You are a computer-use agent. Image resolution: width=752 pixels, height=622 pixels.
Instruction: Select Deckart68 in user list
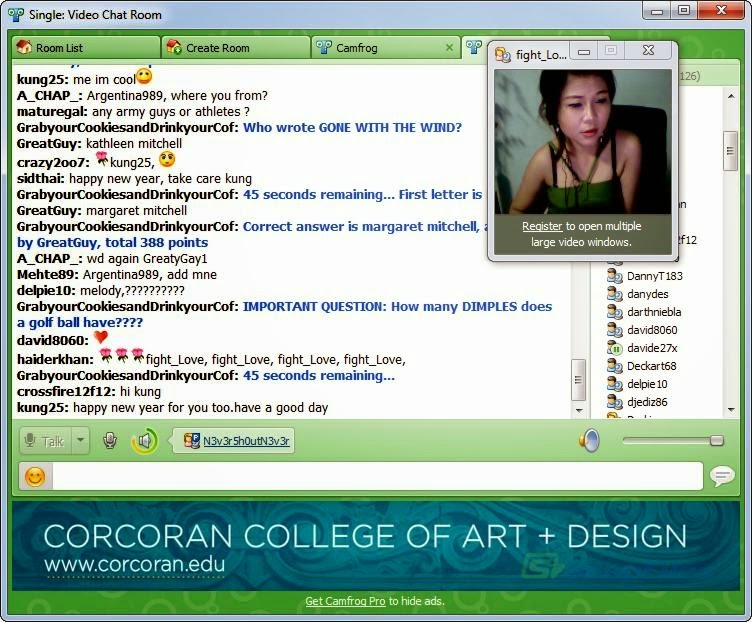[651, 366]
